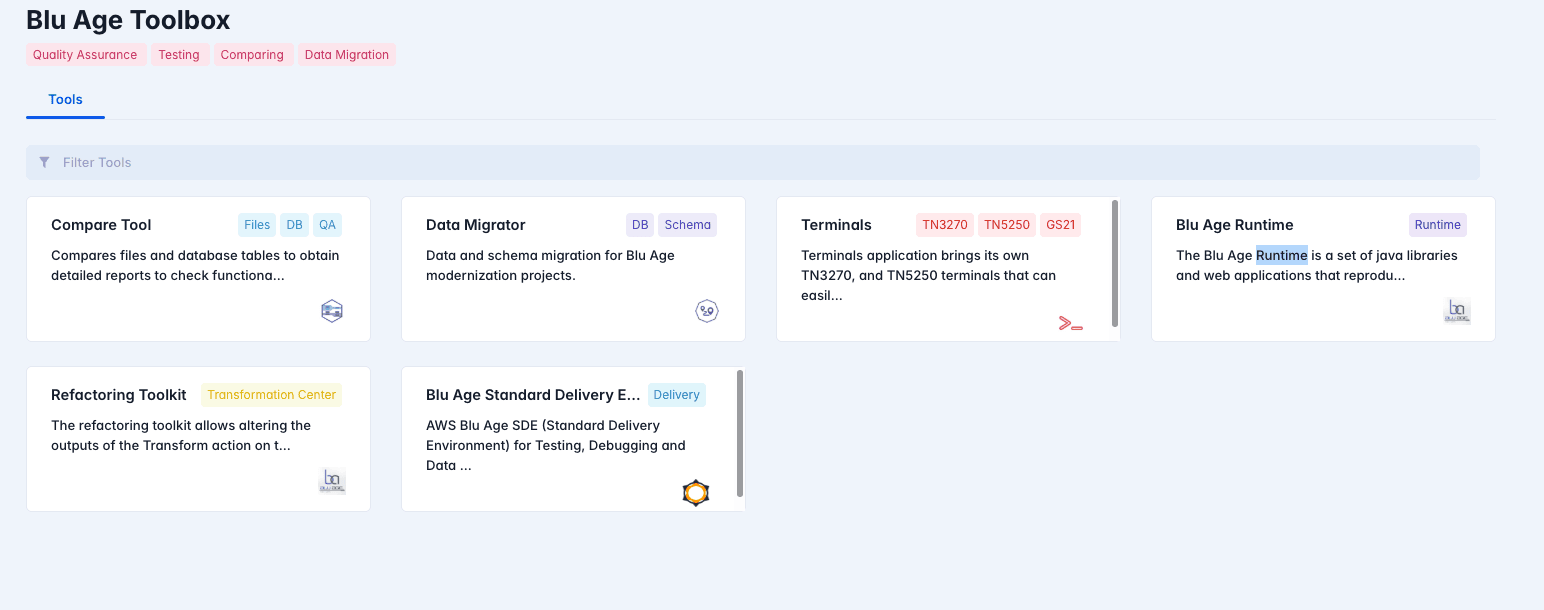1544x610 pixels.
Task: Select the Data Migration tag
Action: click(x=346, y=55)
